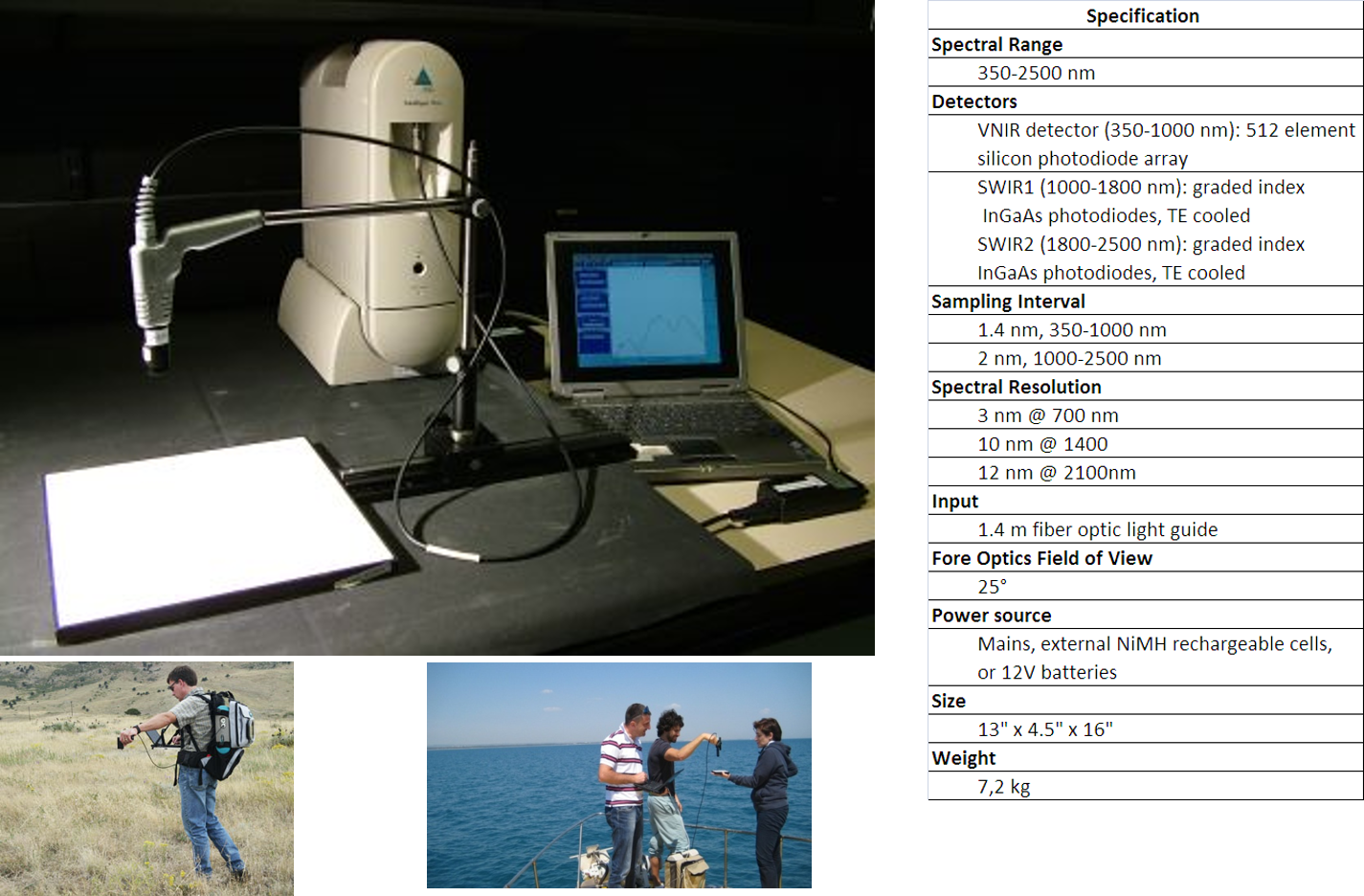Screen dimensions: 1364x896
Task: Click the VNIR detector description cell
Action: (x=1165, y=144)
